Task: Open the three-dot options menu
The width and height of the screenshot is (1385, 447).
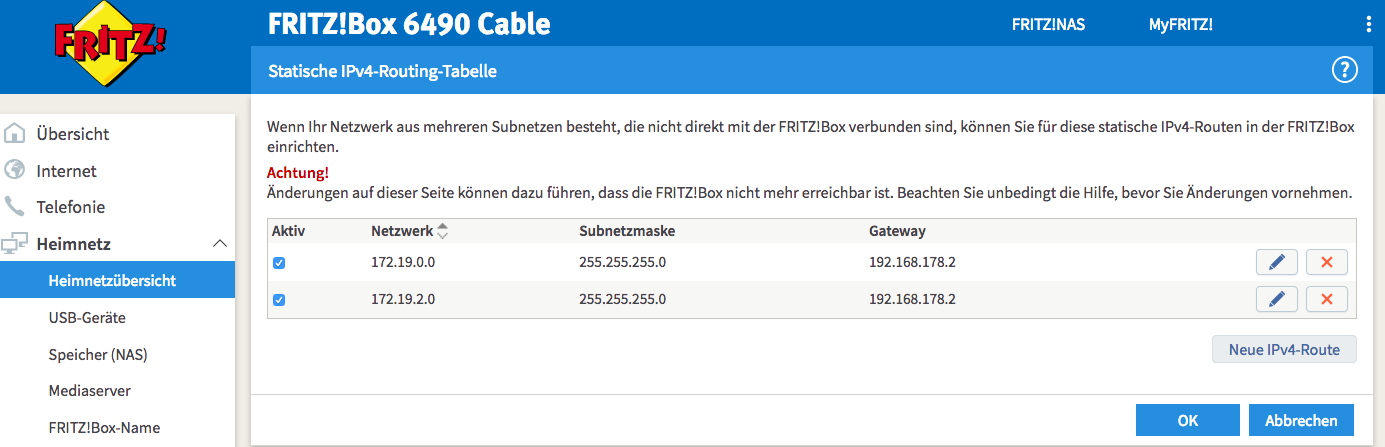Action: (1368, 25)
